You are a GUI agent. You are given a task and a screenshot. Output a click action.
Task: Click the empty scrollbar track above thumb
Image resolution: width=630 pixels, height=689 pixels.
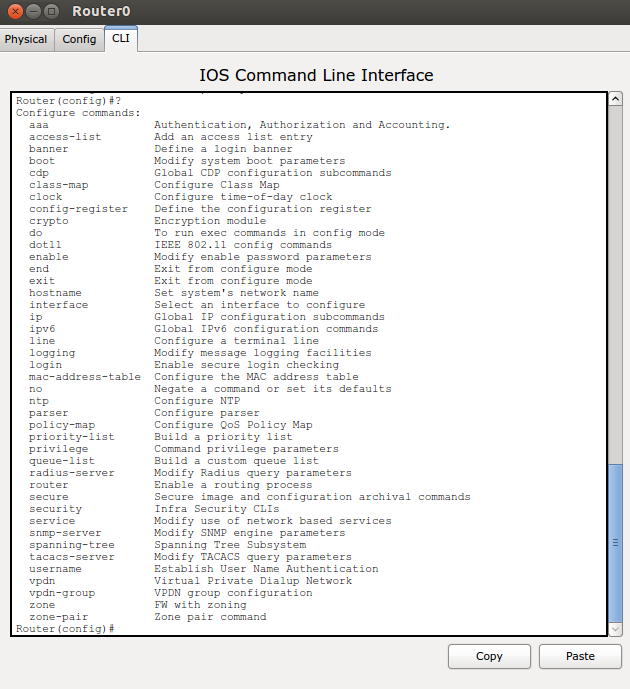pos(617,280)
